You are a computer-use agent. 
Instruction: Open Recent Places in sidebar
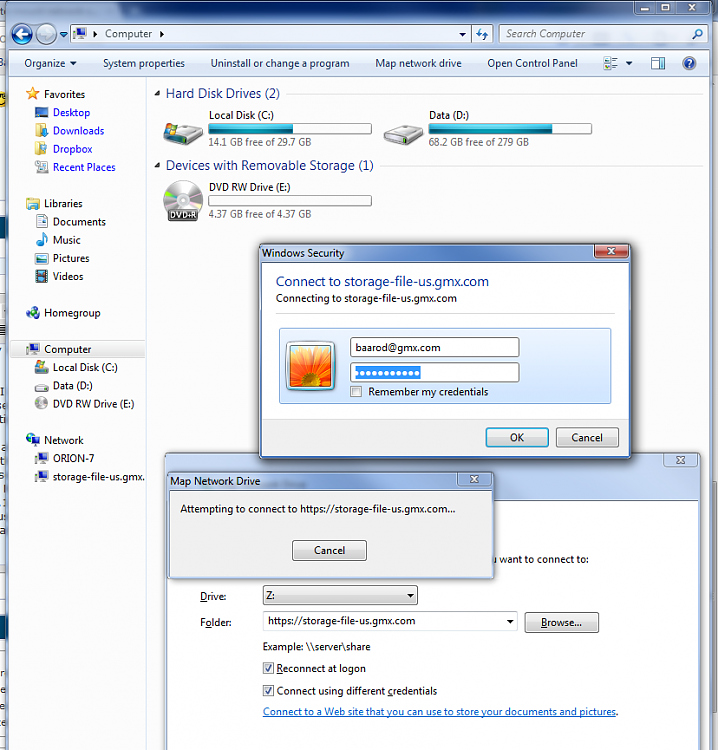pos(84,167)
